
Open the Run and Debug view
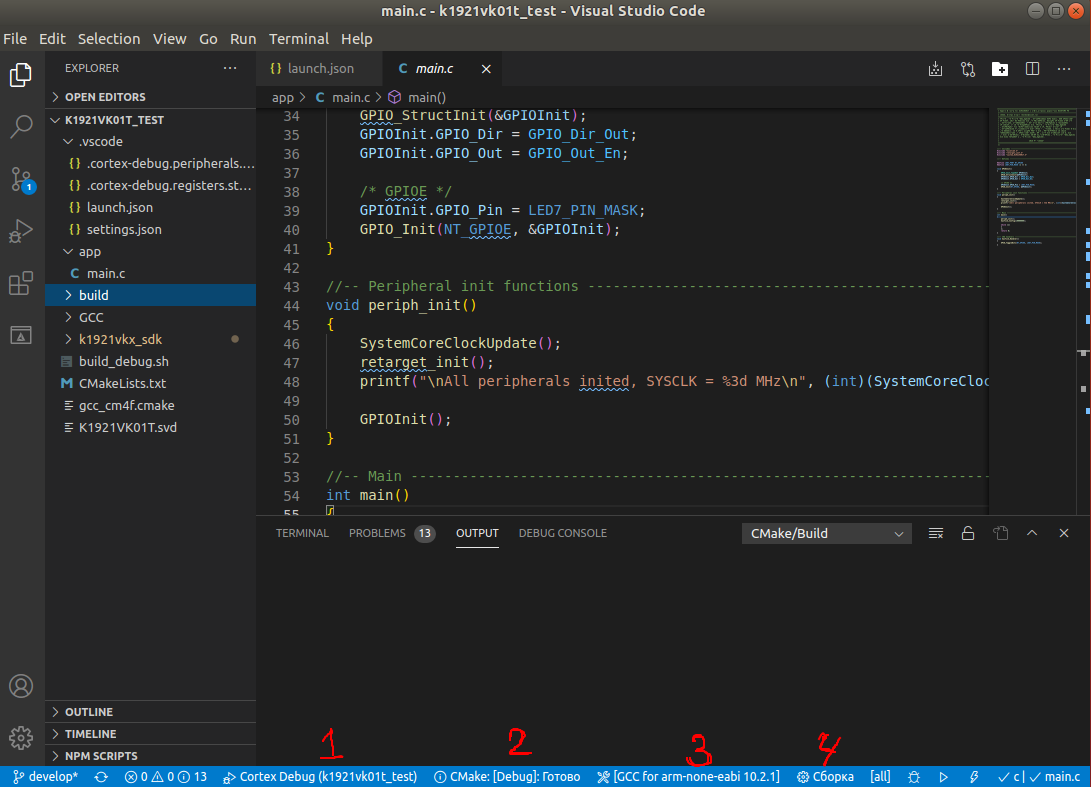click(21, 231)
